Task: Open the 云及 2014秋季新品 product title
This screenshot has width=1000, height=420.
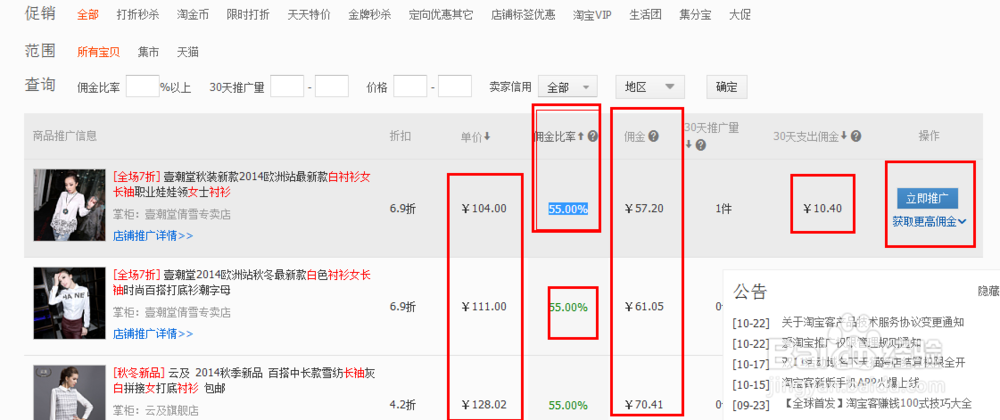Action: click(245, 380)
